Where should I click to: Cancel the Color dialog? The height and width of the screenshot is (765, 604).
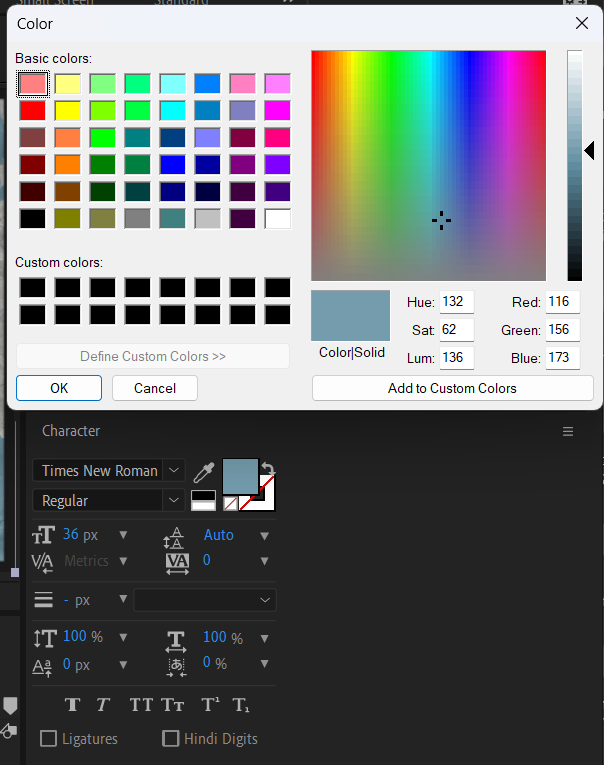point(155,388)
